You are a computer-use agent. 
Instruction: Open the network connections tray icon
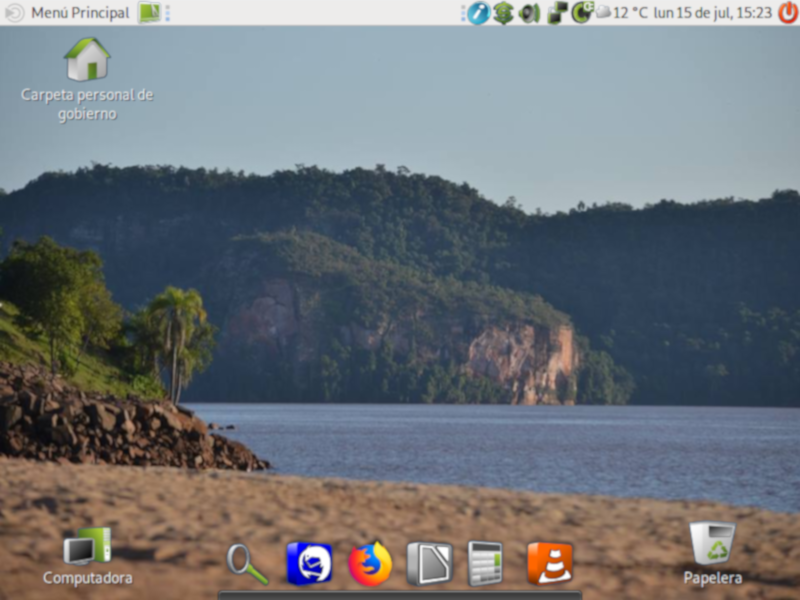pyautogui.click(x=557, y=13)
